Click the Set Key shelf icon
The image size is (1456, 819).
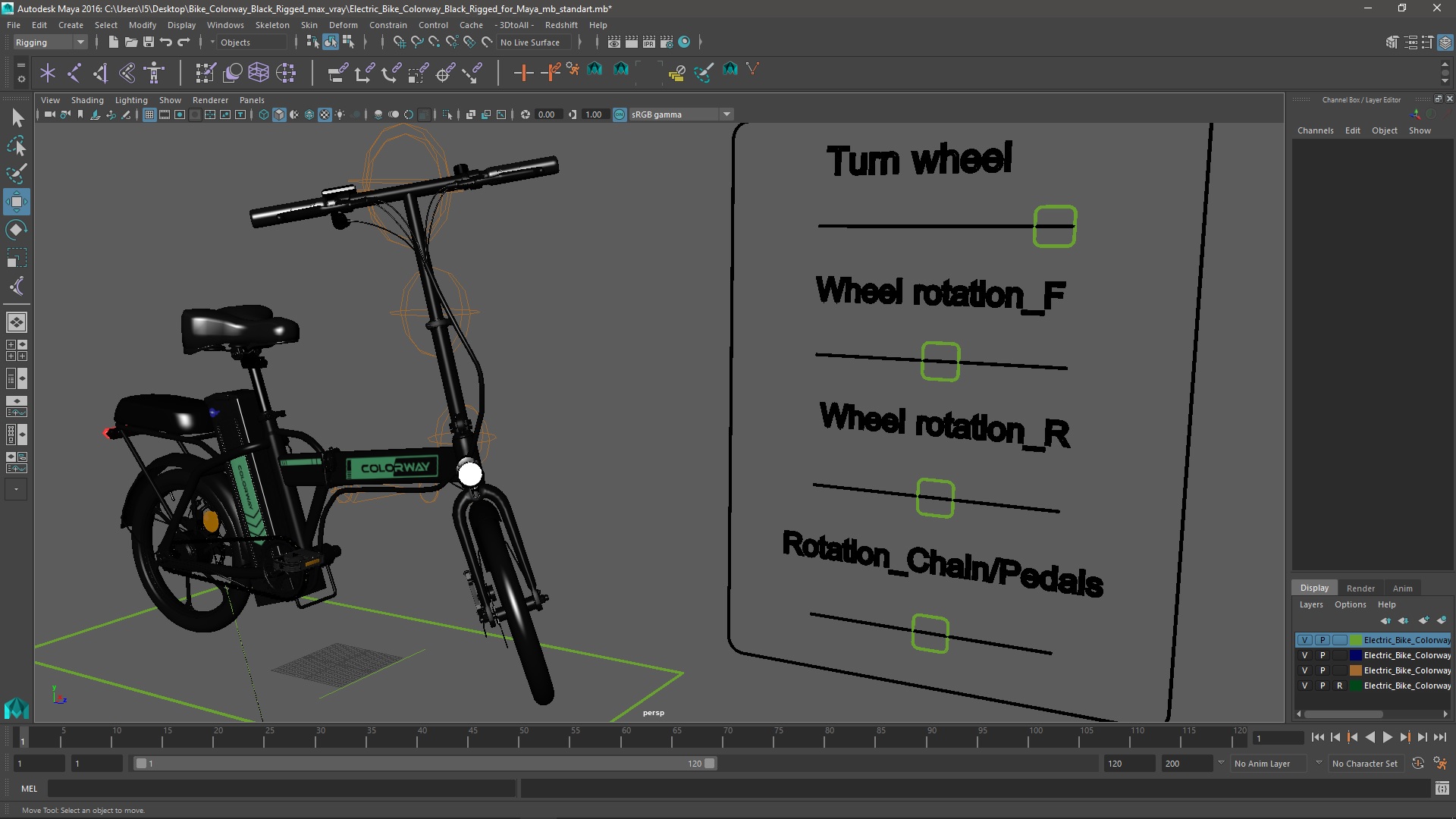523,73
